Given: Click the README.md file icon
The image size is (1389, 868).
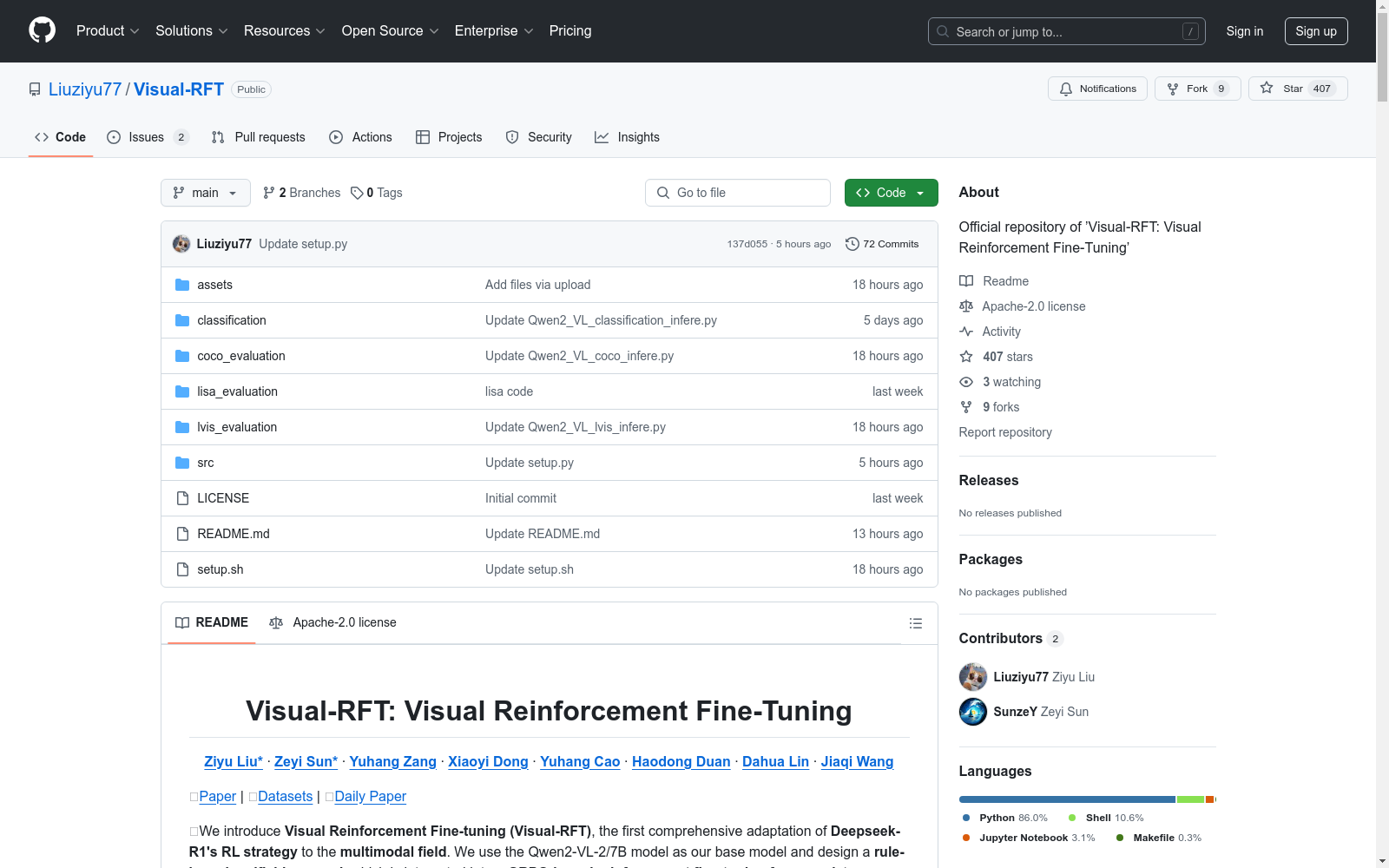Looking at the screenshot, I should pyautogui.click(x=182, y=534).
